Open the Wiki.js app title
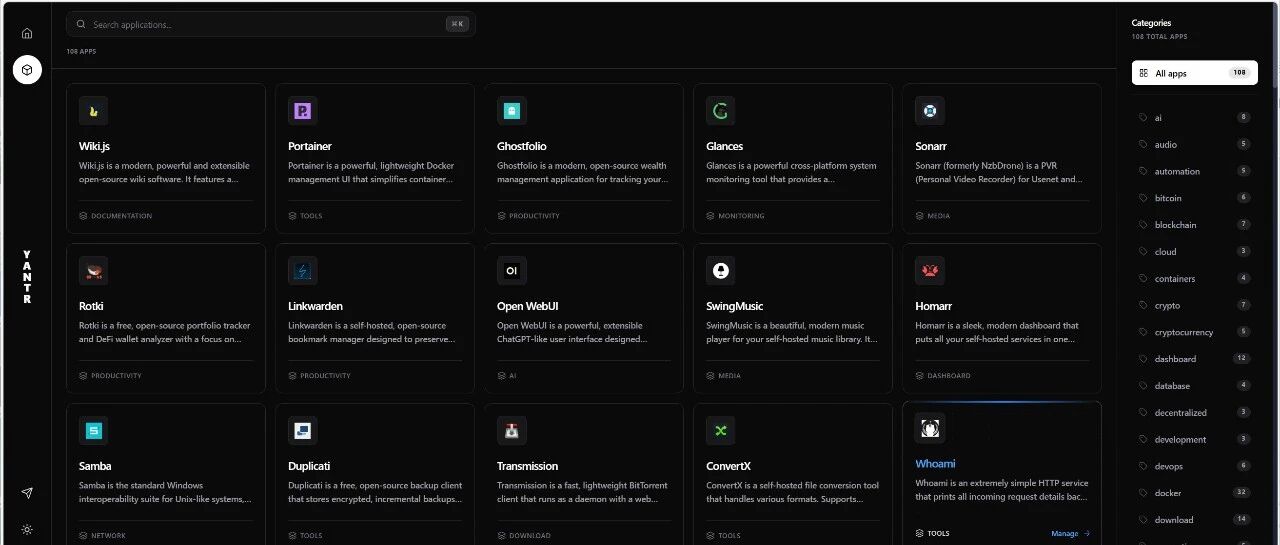Viewport: 1280px width, 545px height. click(x=94, y=146)
